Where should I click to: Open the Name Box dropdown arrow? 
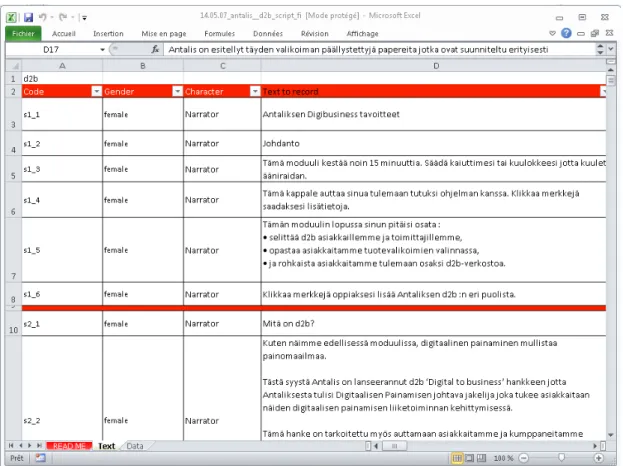(x=102, y=50)
